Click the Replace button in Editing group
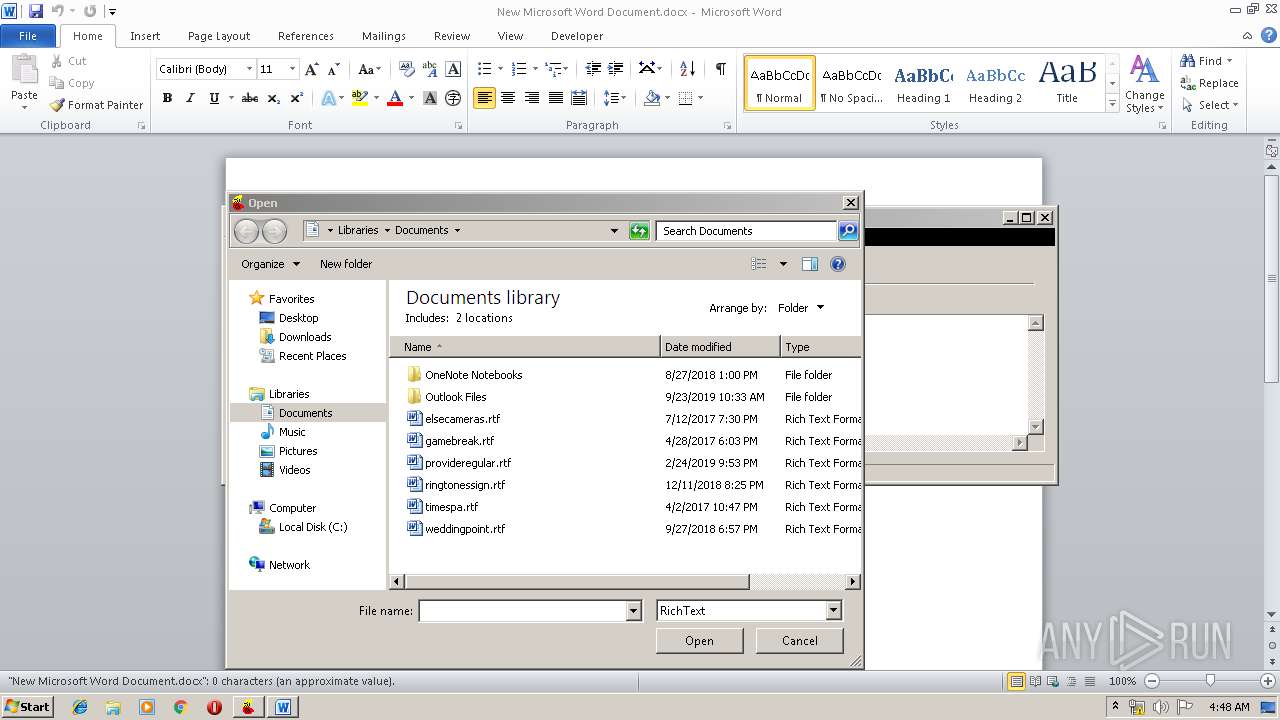The width and height of the screenshot is (1280, 720). (x=1210, y=83)
